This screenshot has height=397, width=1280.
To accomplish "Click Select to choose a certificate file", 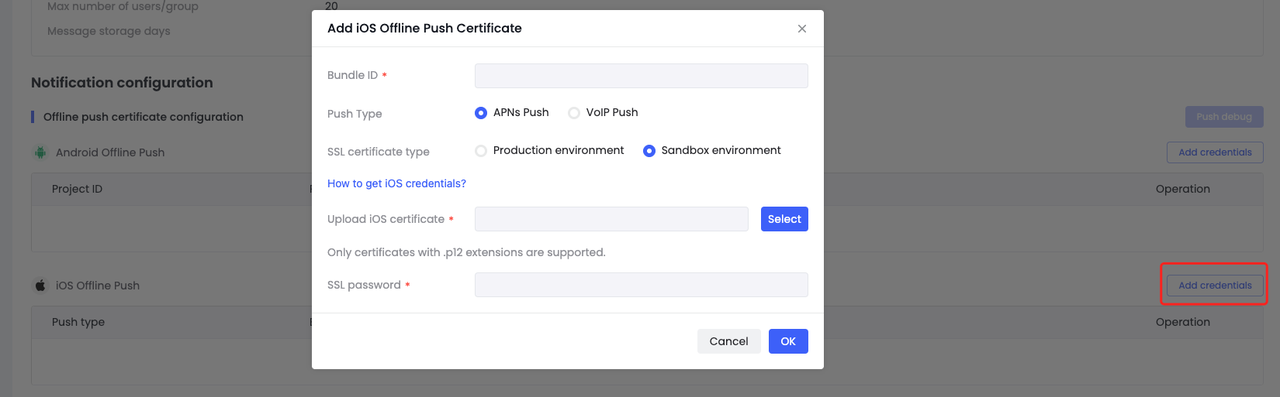I will point(784,219).
